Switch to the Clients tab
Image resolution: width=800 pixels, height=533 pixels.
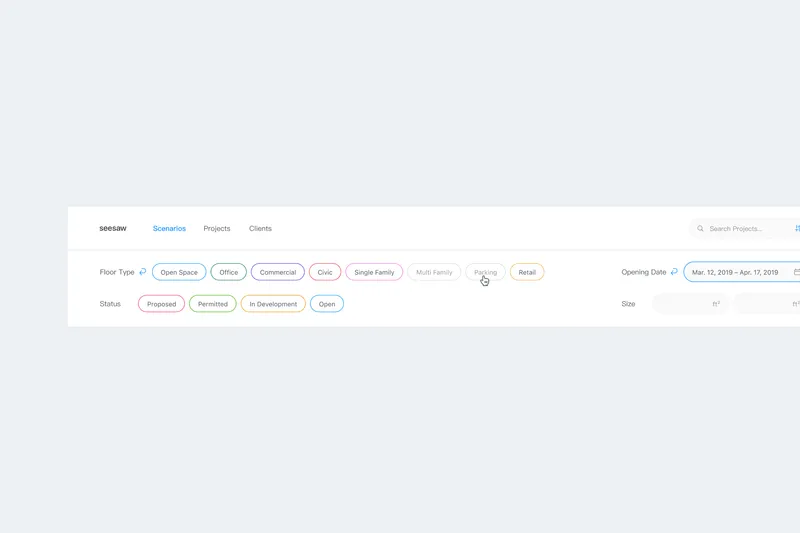point(260,229)
